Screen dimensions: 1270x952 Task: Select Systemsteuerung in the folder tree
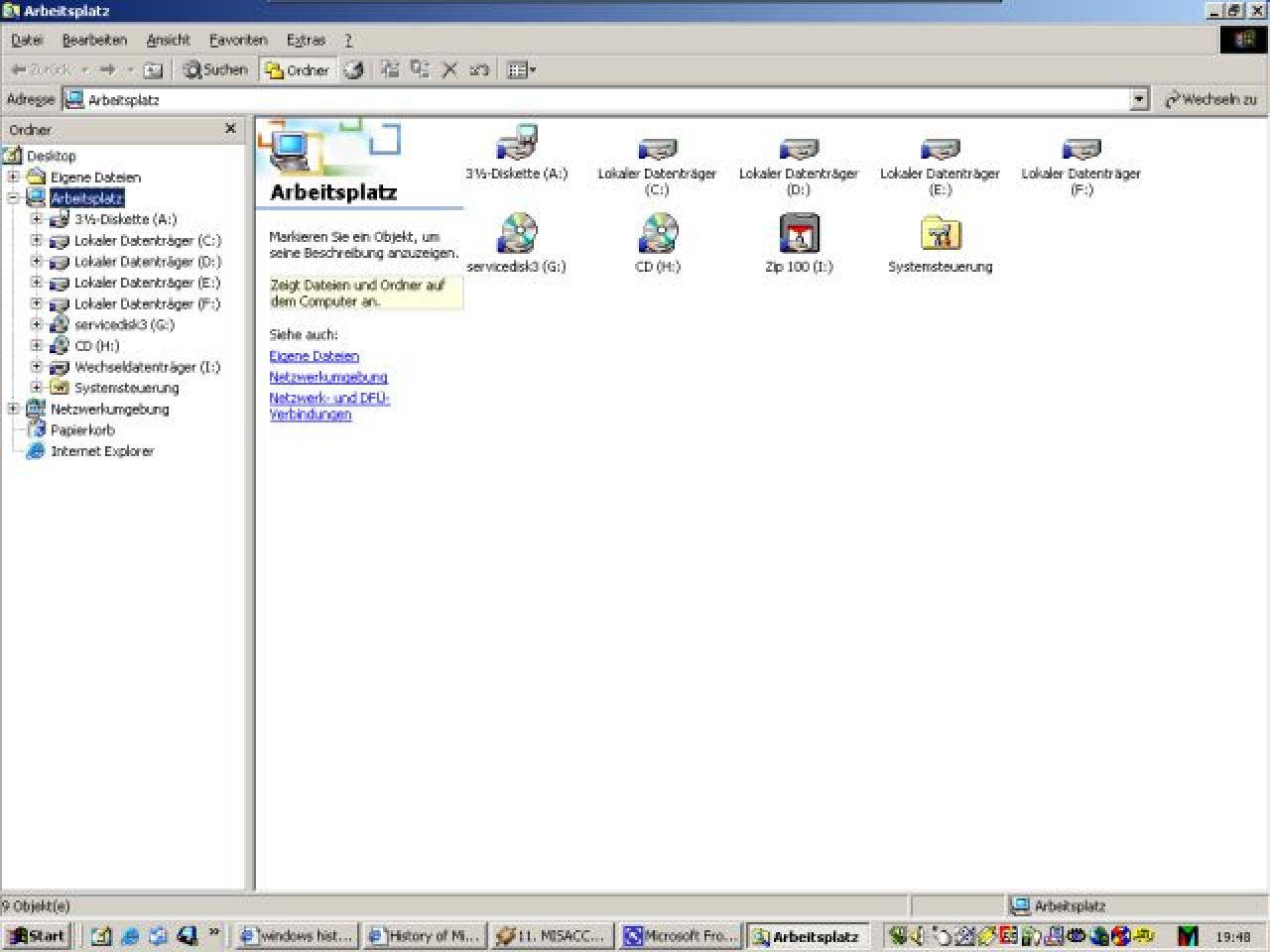tap(126, 388)
